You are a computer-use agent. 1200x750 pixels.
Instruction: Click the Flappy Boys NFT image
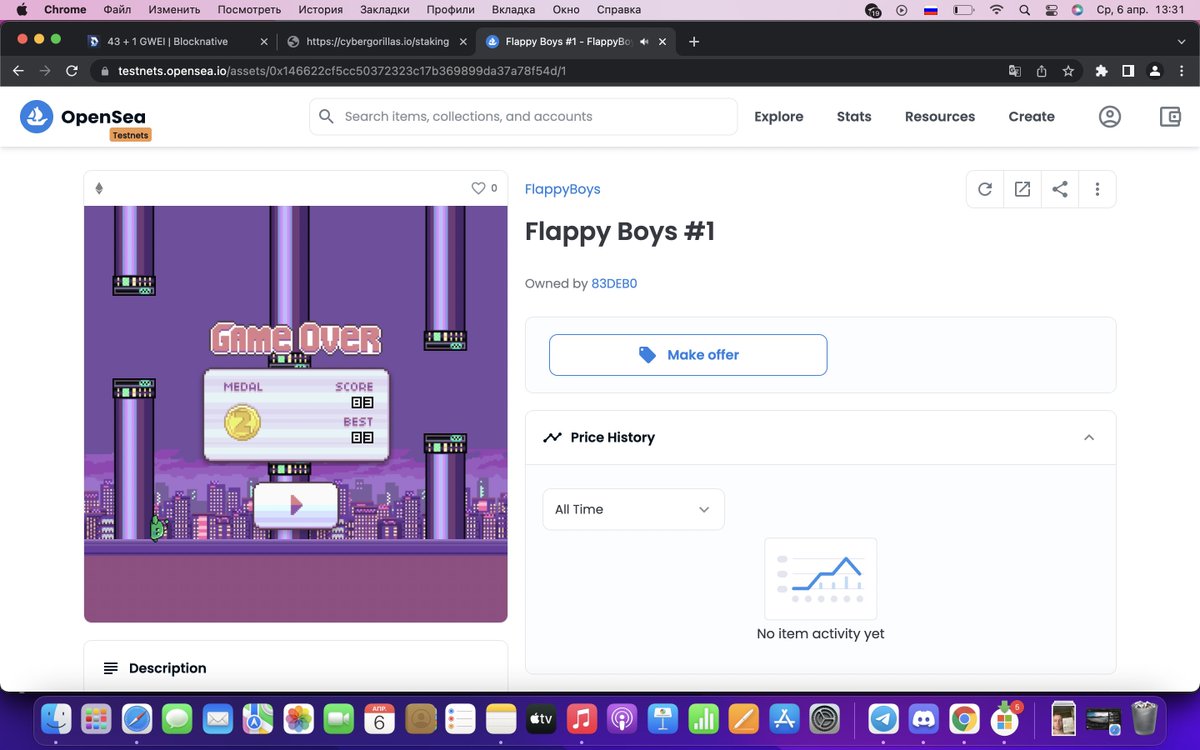point(296,414)
